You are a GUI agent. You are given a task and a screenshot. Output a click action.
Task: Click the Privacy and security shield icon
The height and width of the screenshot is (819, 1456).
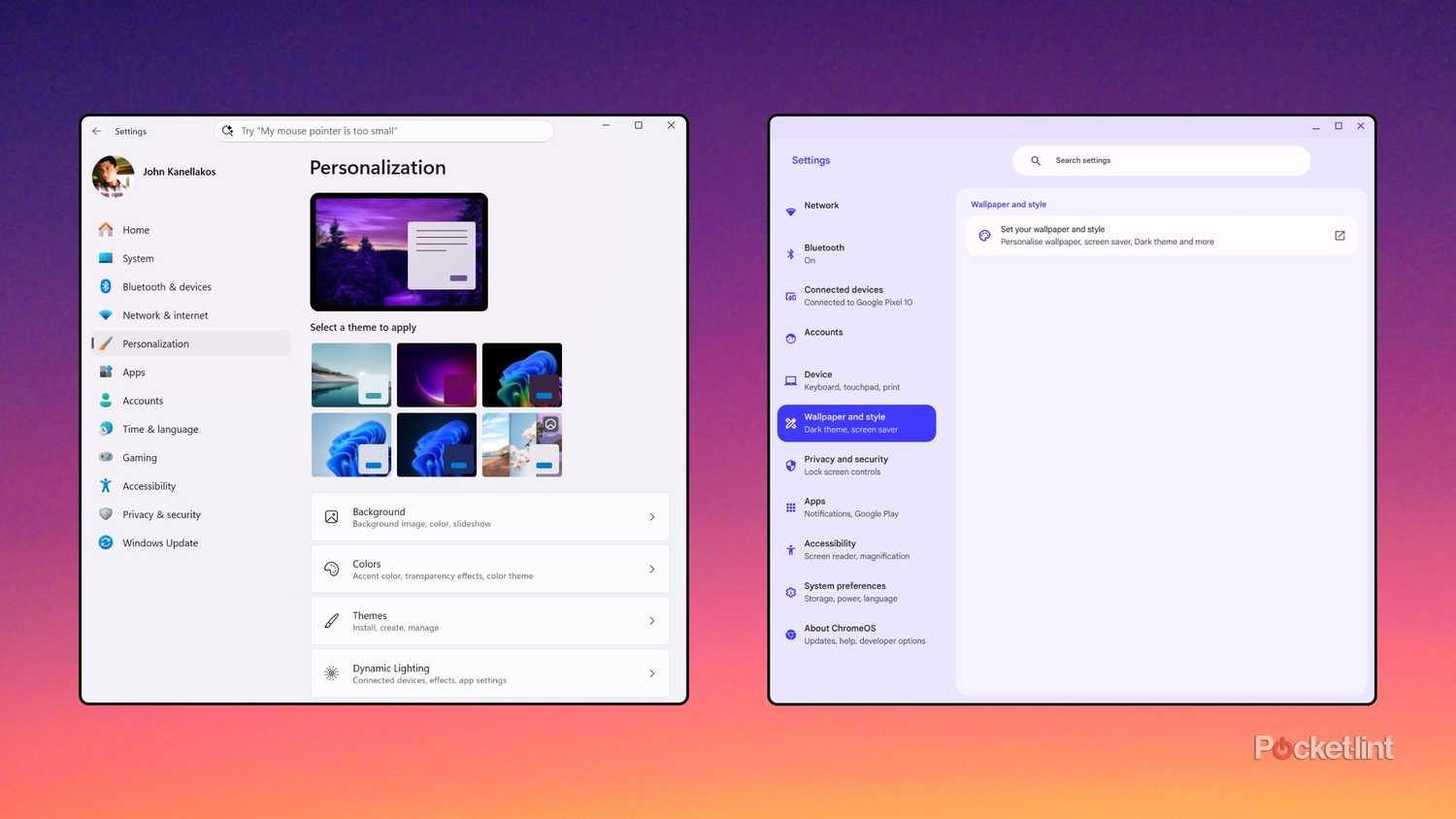pyautogui.click(x=789, y=465)
